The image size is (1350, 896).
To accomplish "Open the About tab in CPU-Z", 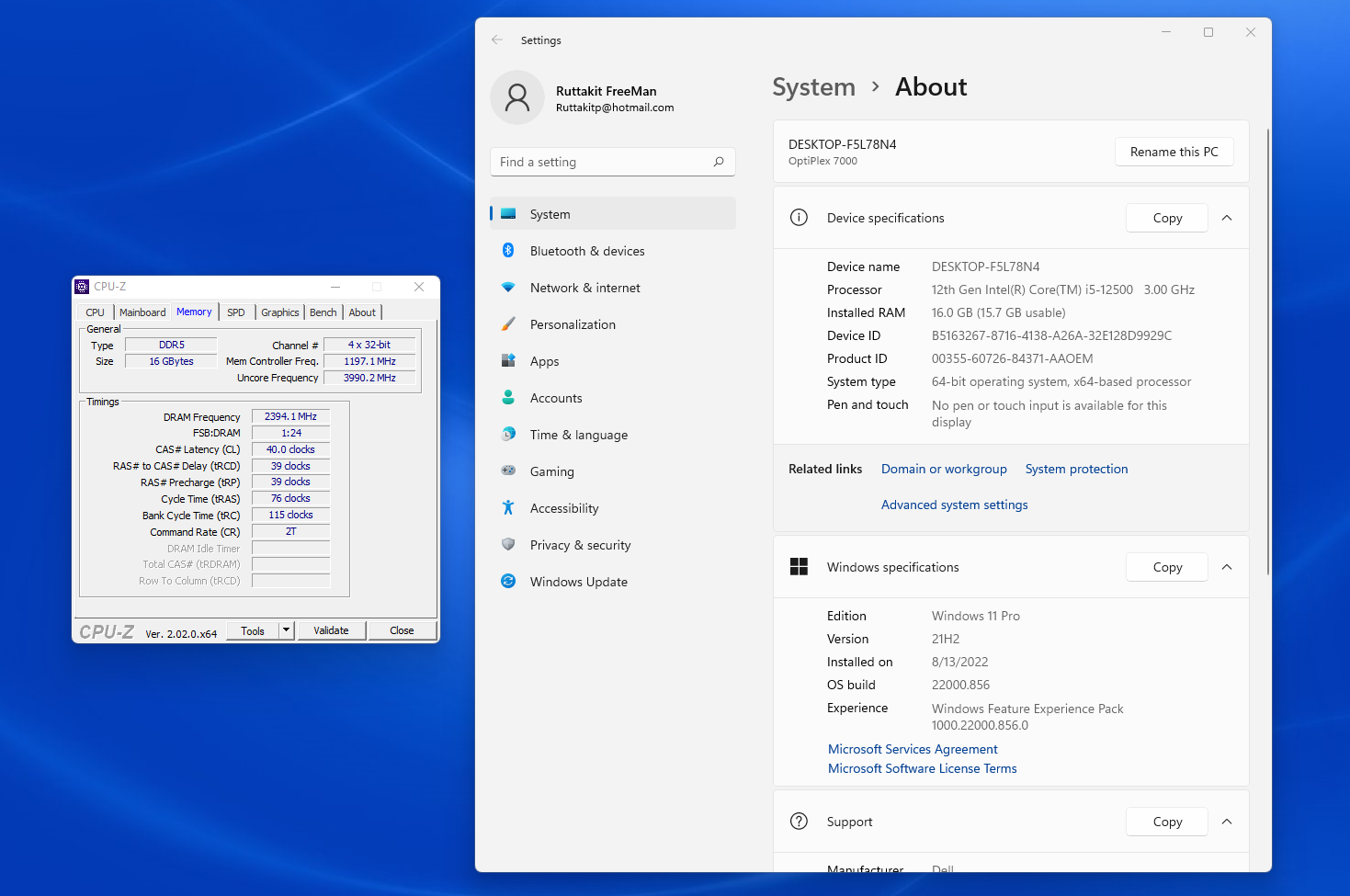I will (362, 312).
